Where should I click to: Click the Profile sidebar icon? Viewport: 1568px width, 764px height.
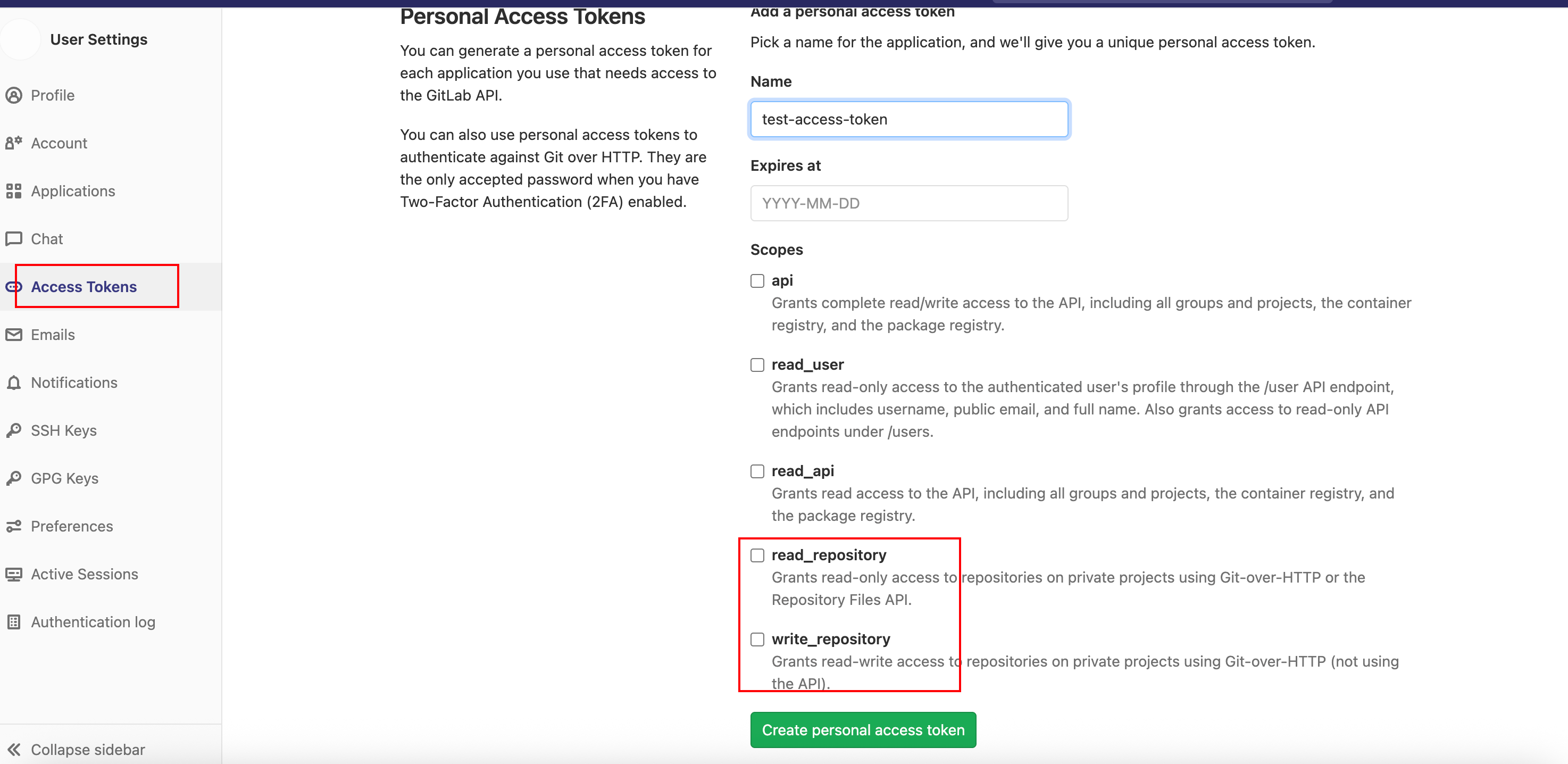[x=14, y=96]
